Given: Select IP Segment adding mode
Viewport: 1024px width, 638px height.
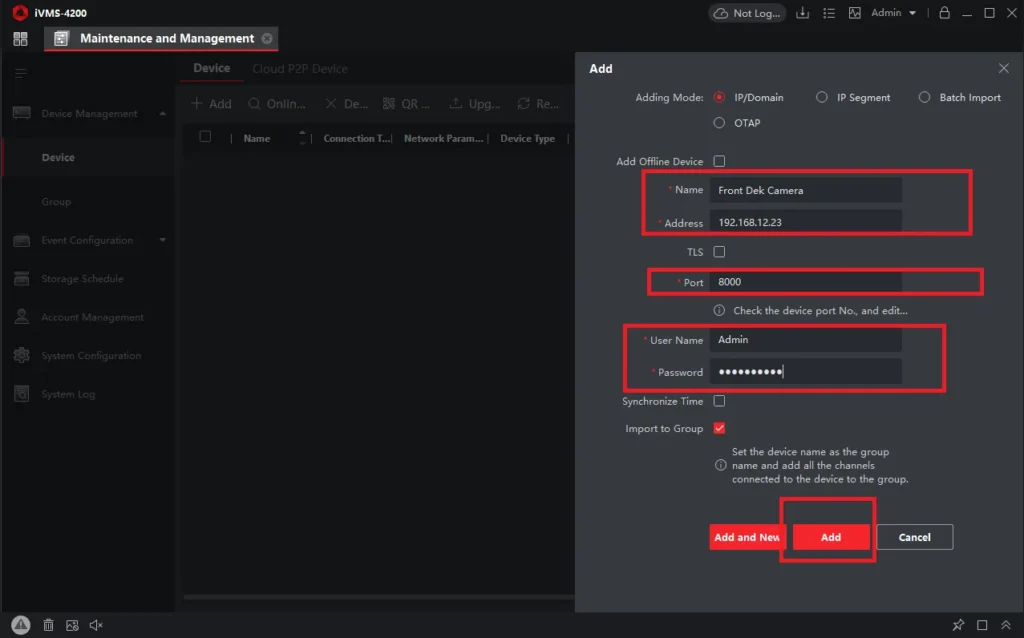Looking at the screenshot, I should click(x=822, y=97).
